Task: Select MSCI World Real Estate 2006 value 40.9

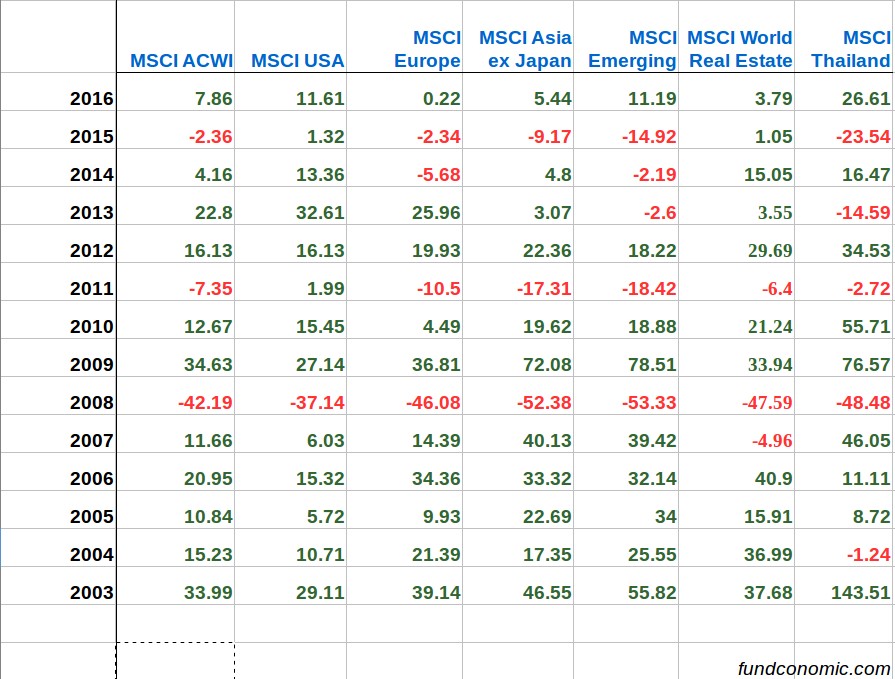Action: (x=773, y=479)
